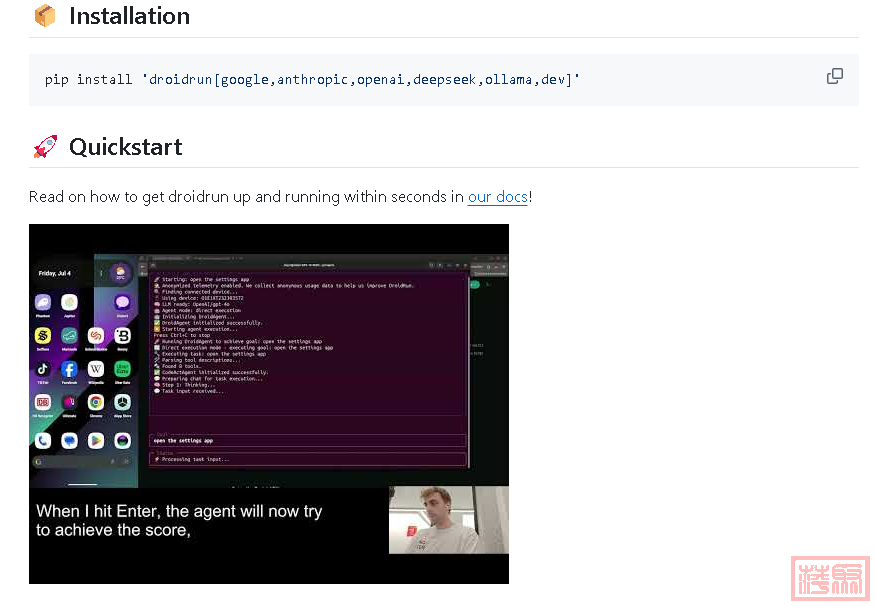
Task: Click the rocket emoji beside Quickstart
Action: pyautogui.click(x=45, y=147)
